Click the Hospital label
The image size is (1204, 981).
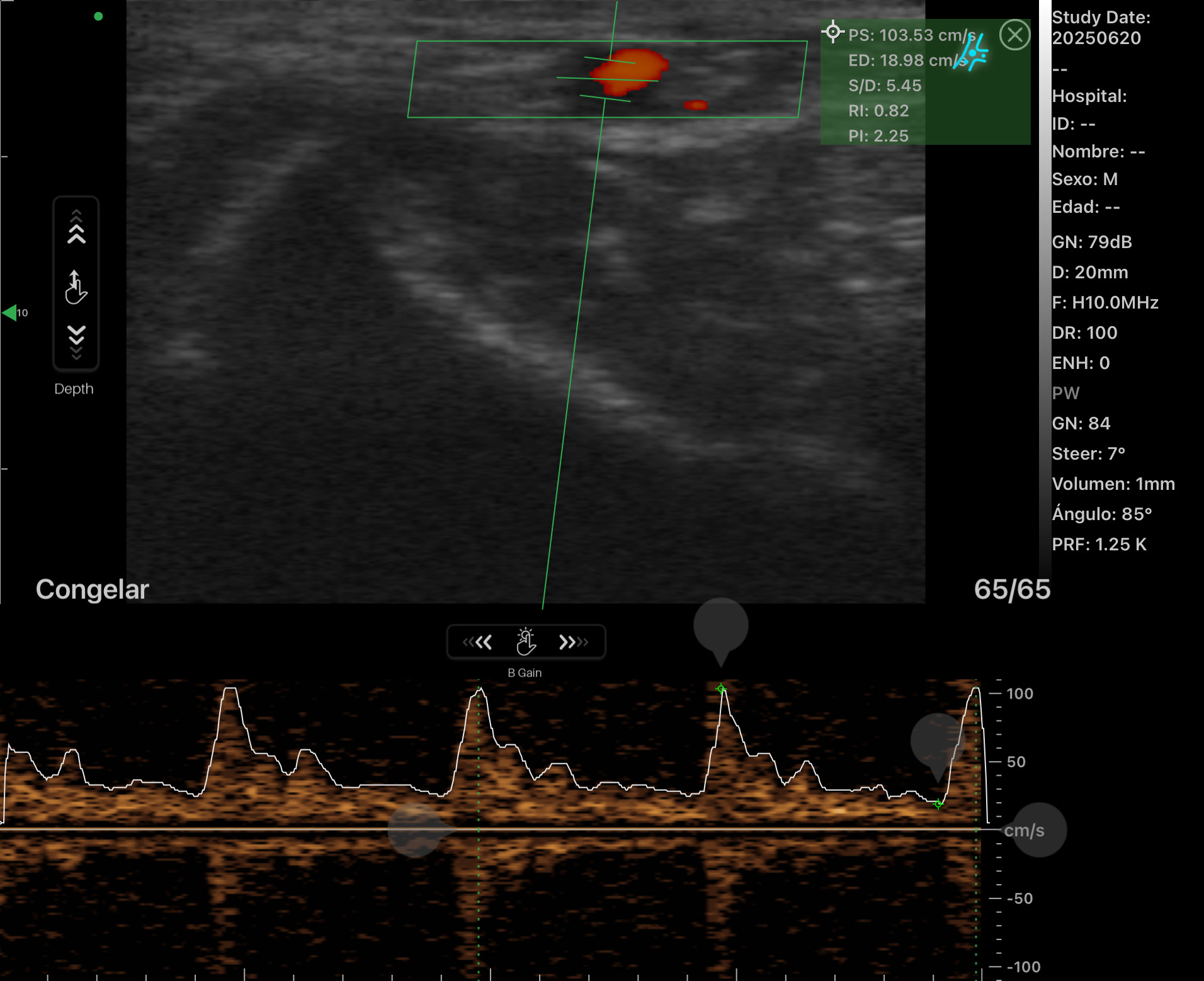1089,96
